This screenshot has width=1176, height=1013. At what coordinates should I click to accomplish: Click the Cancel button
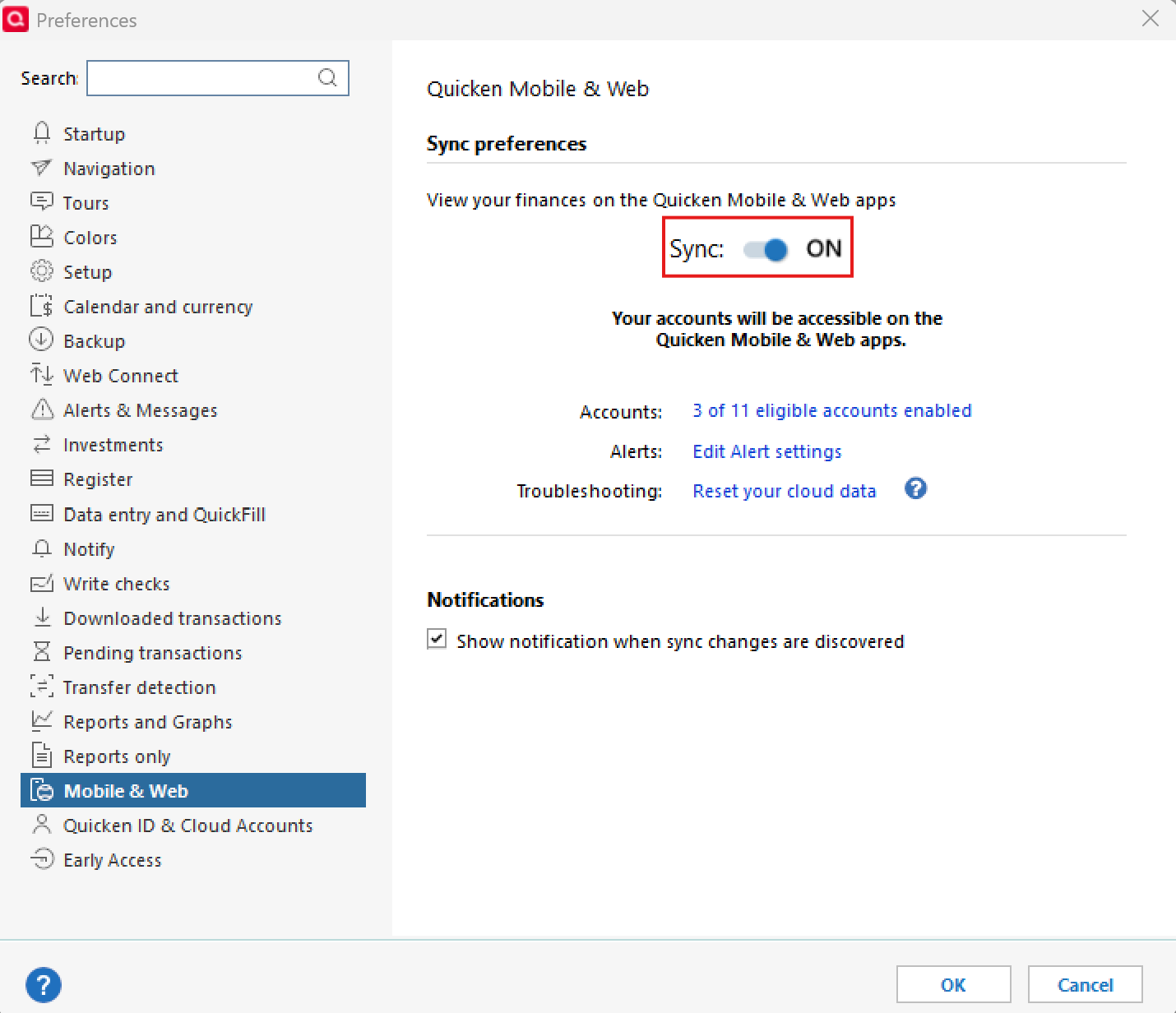click(1085, 984)
